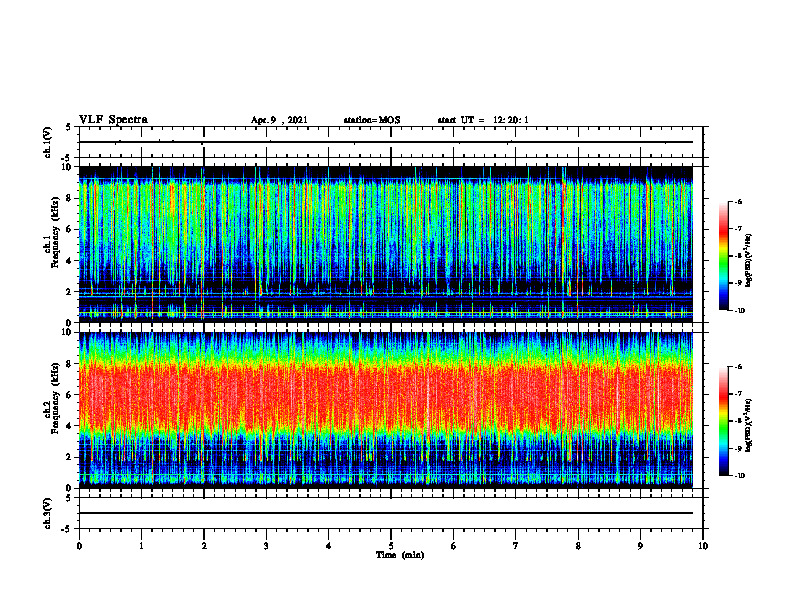Click the ch.1 voltage waveform trace
The image size is (792, 612).
point(386,142)
